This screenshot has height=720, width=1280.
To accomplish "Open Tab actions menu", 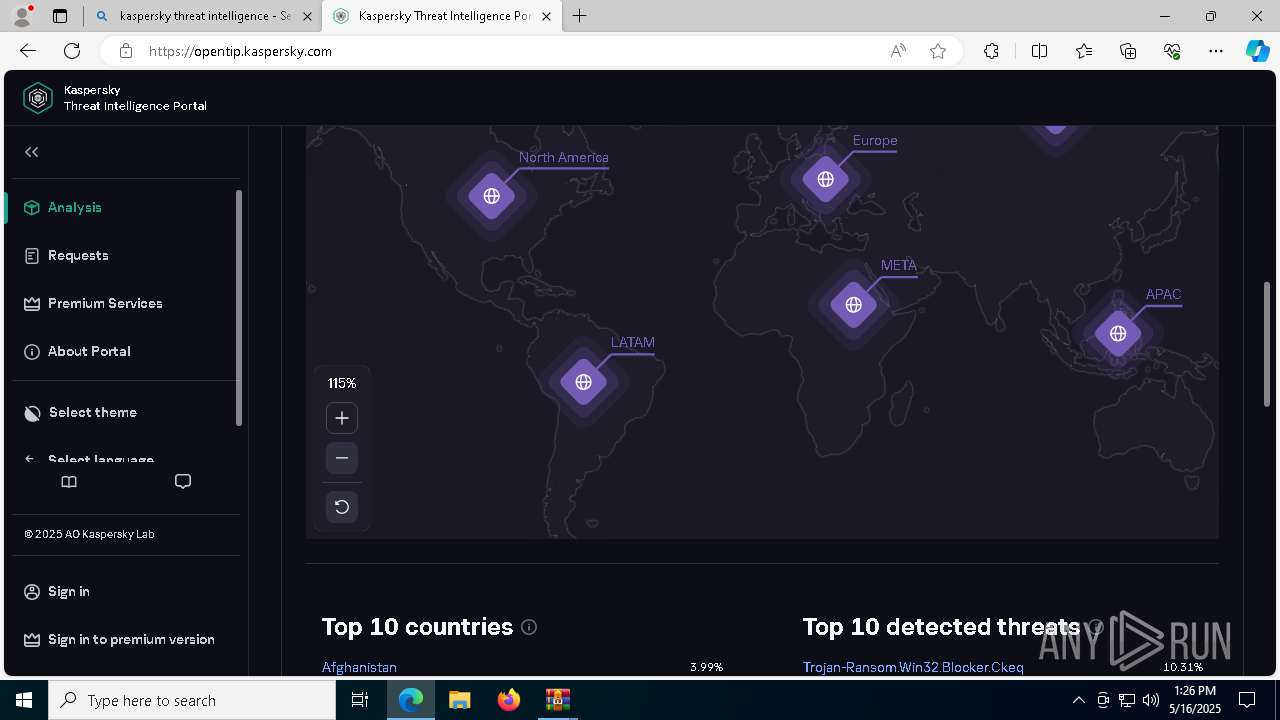I will pos(60,16).
